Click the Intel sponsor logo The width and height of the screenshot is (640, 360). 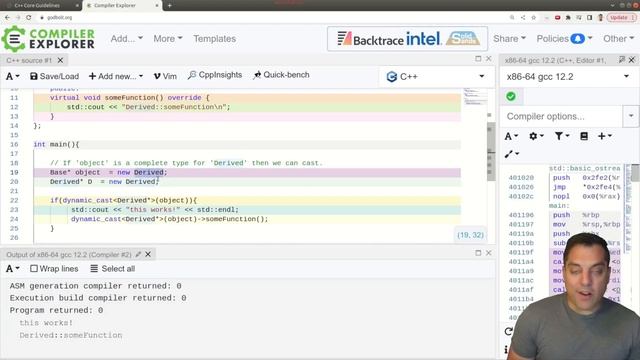click(x=424, y=39)
